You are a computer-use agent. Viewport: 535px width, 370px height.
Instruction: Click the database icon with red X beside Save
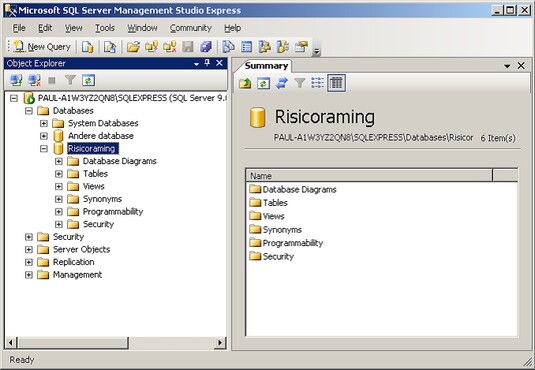point(170,47)
